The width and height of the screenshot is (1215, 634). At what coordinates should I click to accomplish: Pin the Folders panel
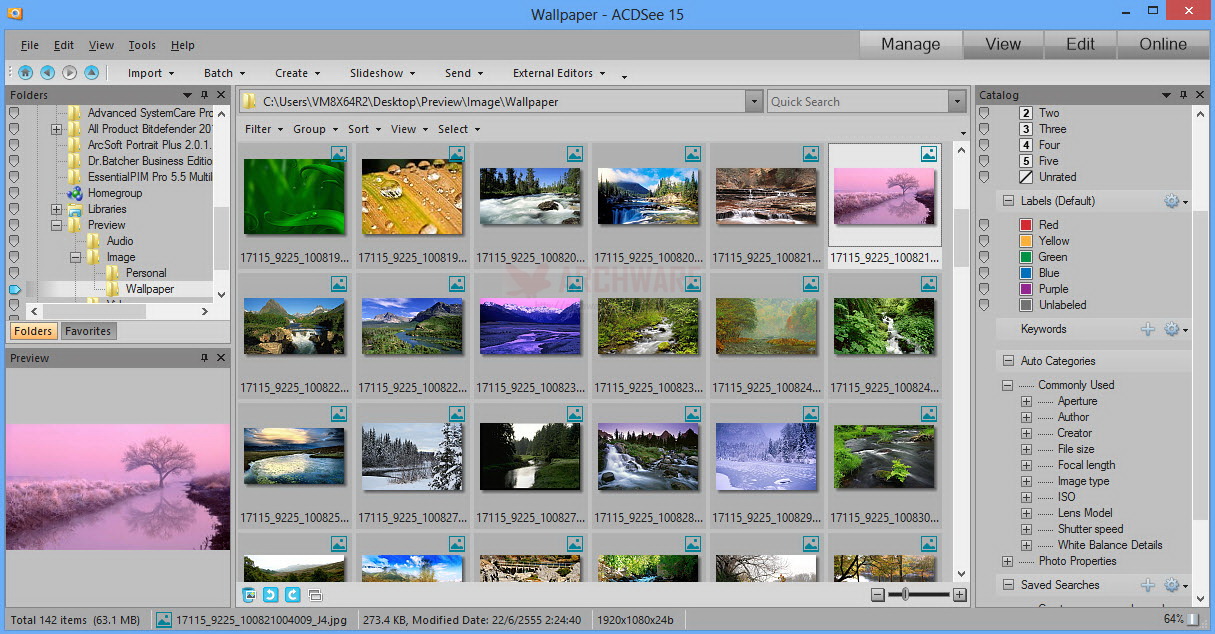click(x=206, y=95)
